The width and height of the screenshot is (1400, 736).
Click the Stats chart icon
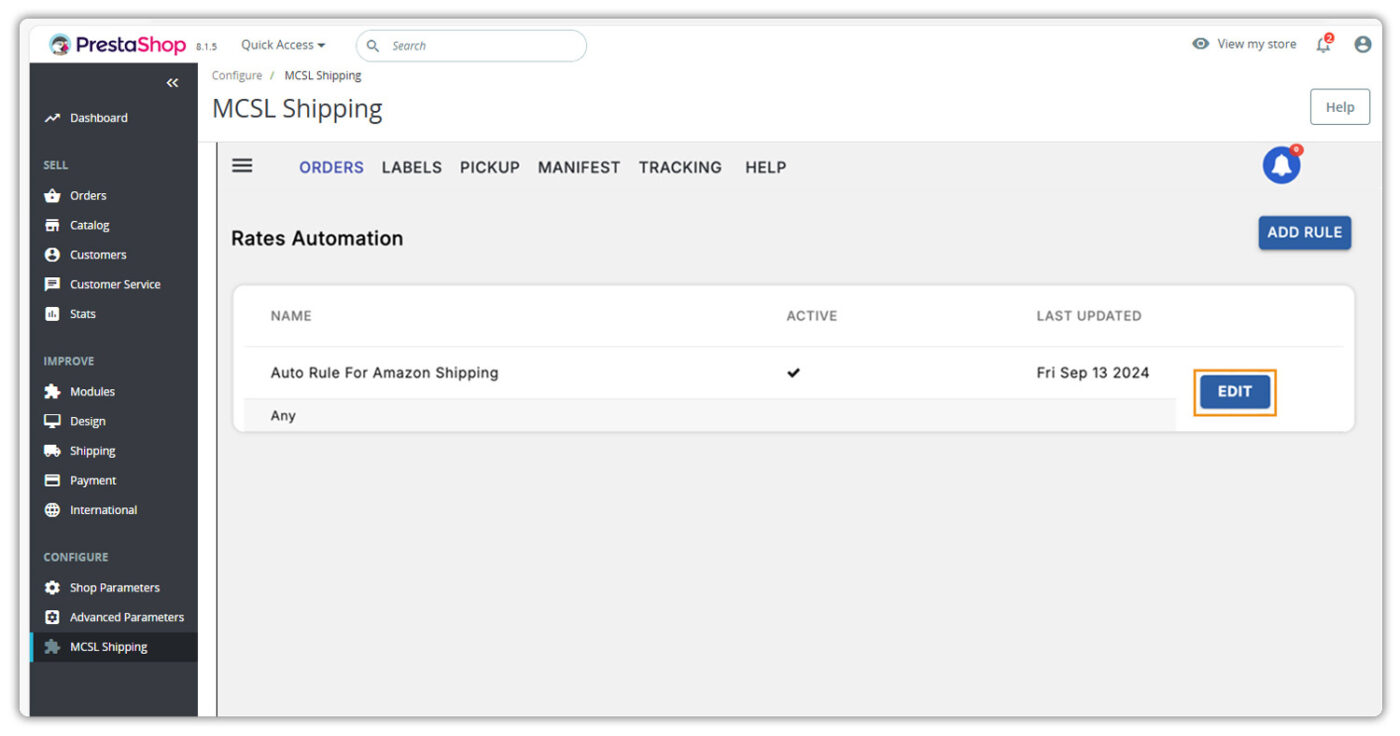(52, 314)
